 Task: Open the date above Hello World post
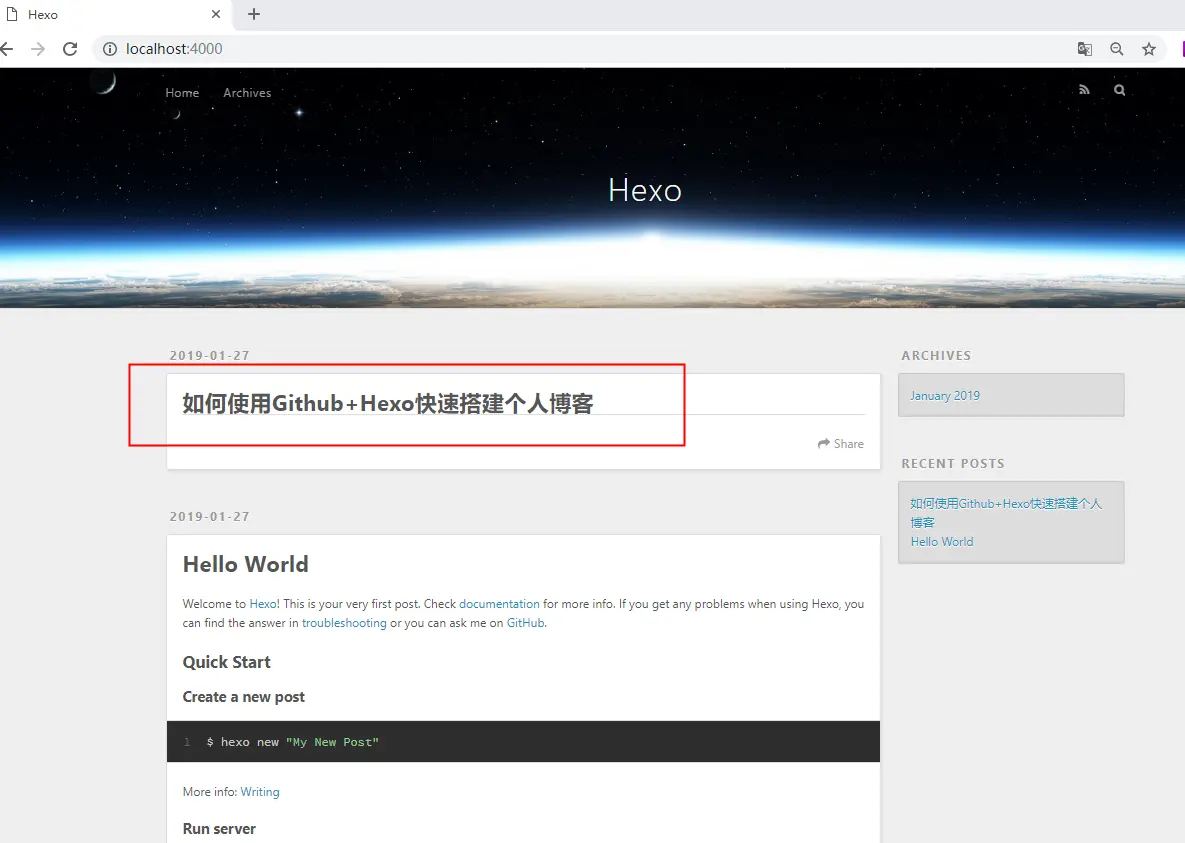click(209, 516)
